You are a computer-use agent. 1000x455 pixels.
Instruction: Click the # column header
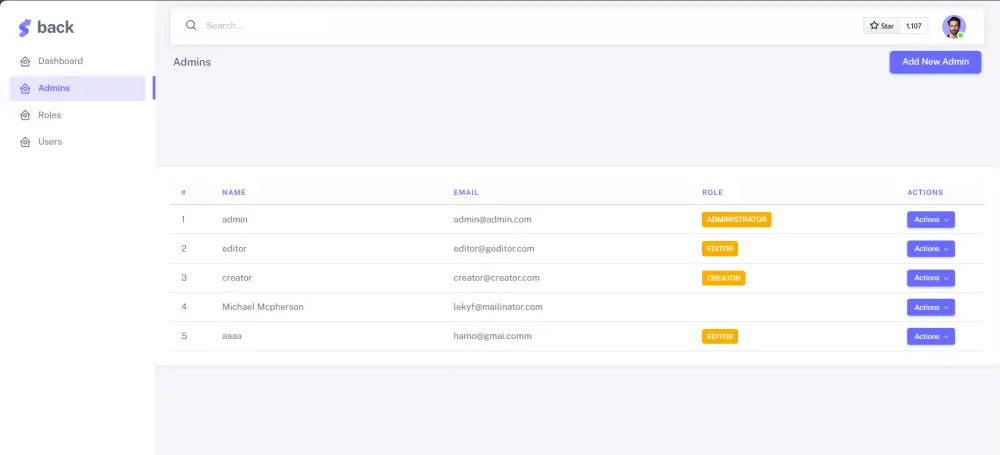pyautogui.click(x=184, y=192)
